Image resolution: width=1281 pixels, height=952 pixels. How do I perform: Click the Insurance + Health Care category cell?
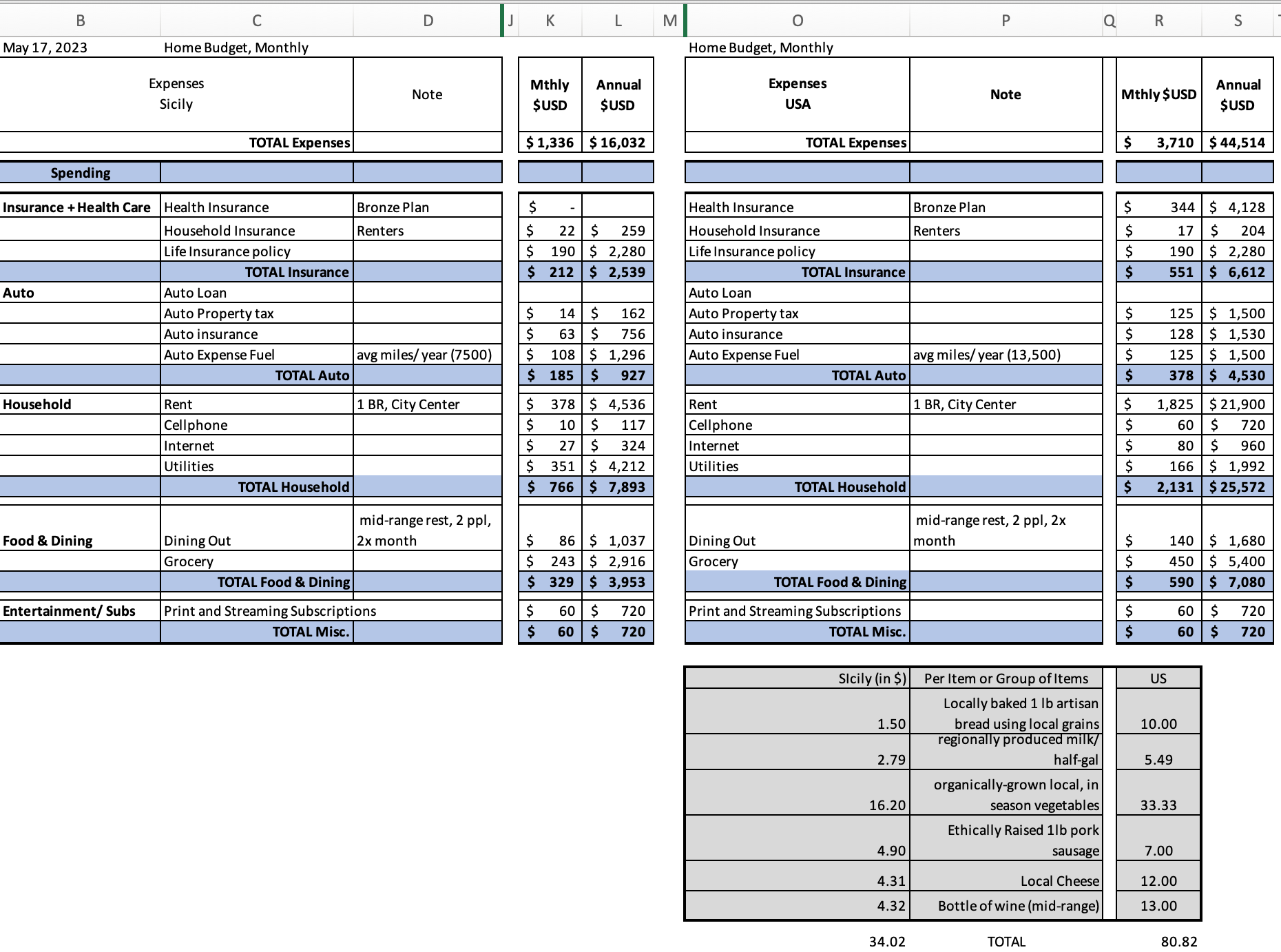77,207
